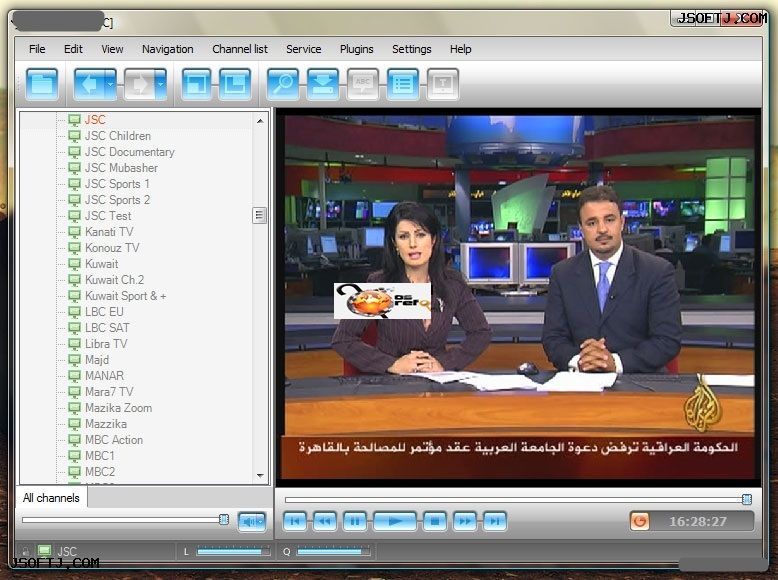This screenshot has width=778, height=580.
Task: Open the Navigation menu
Action: pyautogui.click(x=168, y=49)
